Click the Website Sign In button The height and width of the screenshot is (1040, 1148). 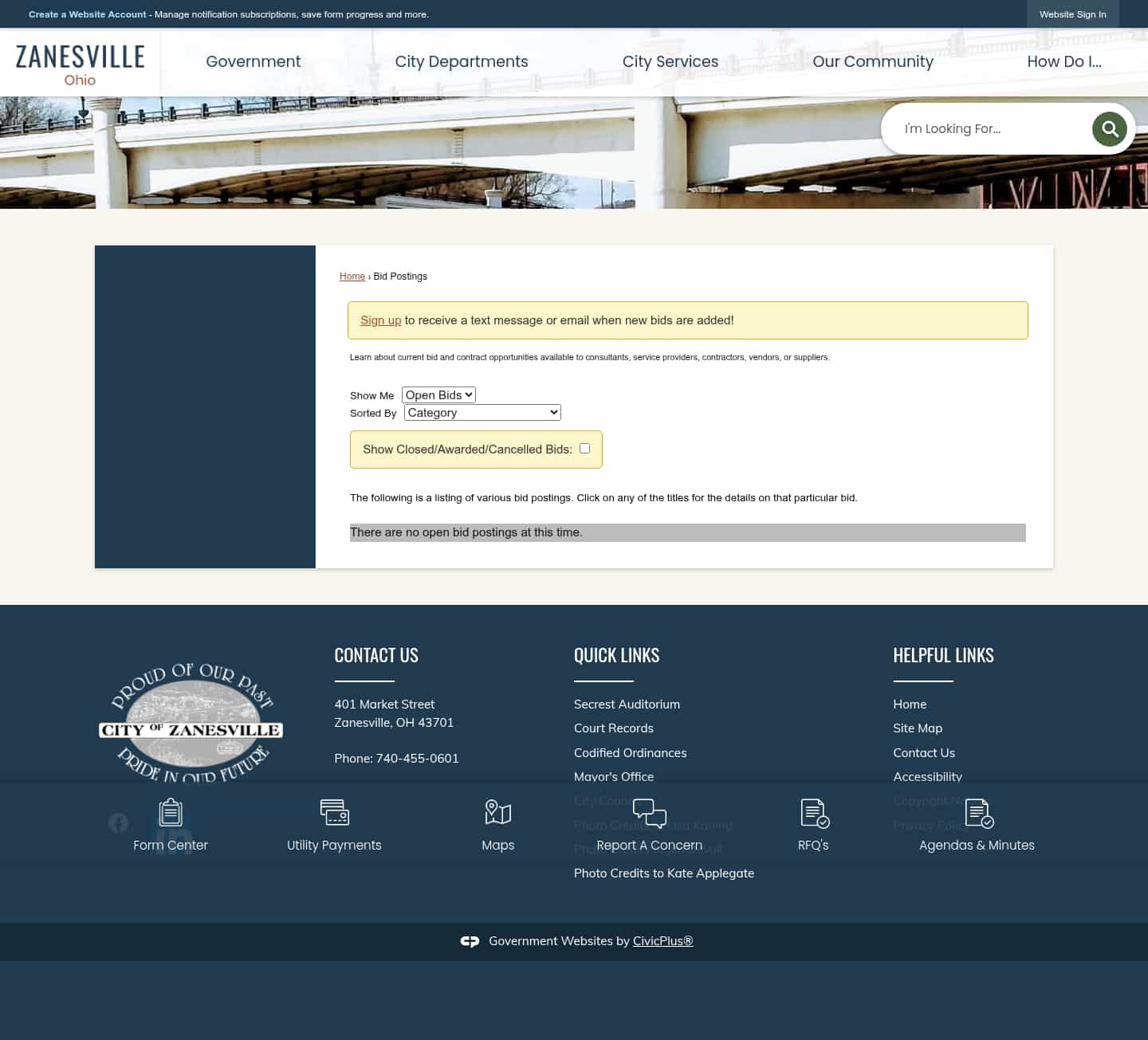(1072, 14)
